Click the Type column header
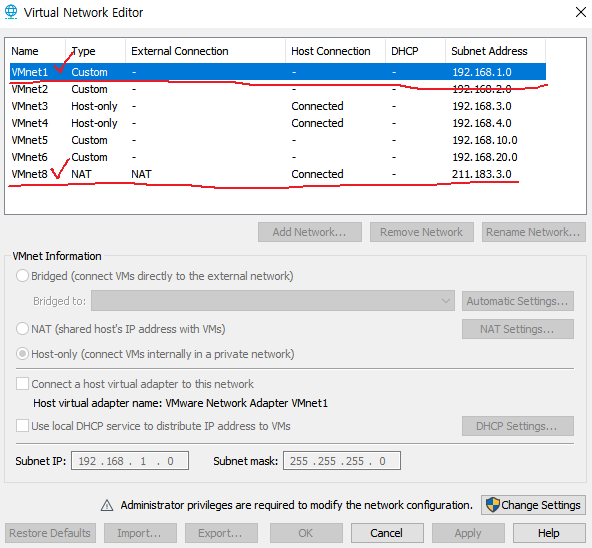 click(x=95, y=51)
